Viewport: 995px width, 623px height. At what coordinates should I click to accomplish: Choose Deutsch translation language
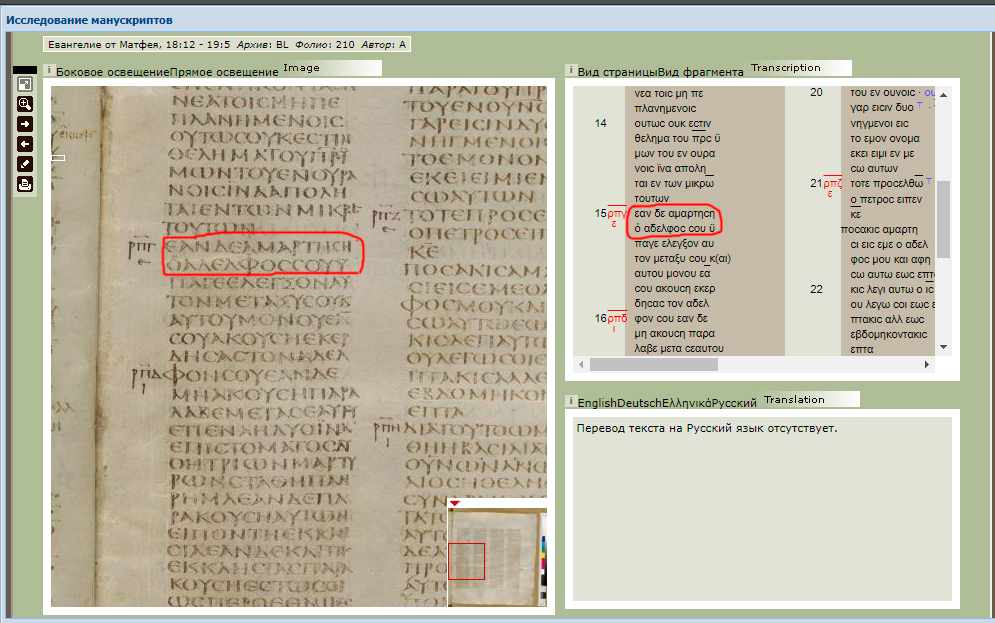639,403
